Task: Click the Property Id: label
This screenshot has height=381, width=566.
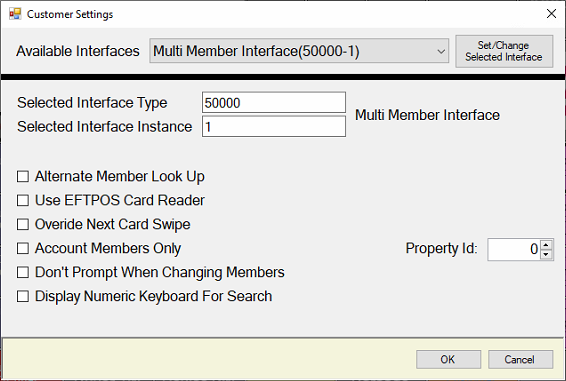Action: (x=441, y=248)
